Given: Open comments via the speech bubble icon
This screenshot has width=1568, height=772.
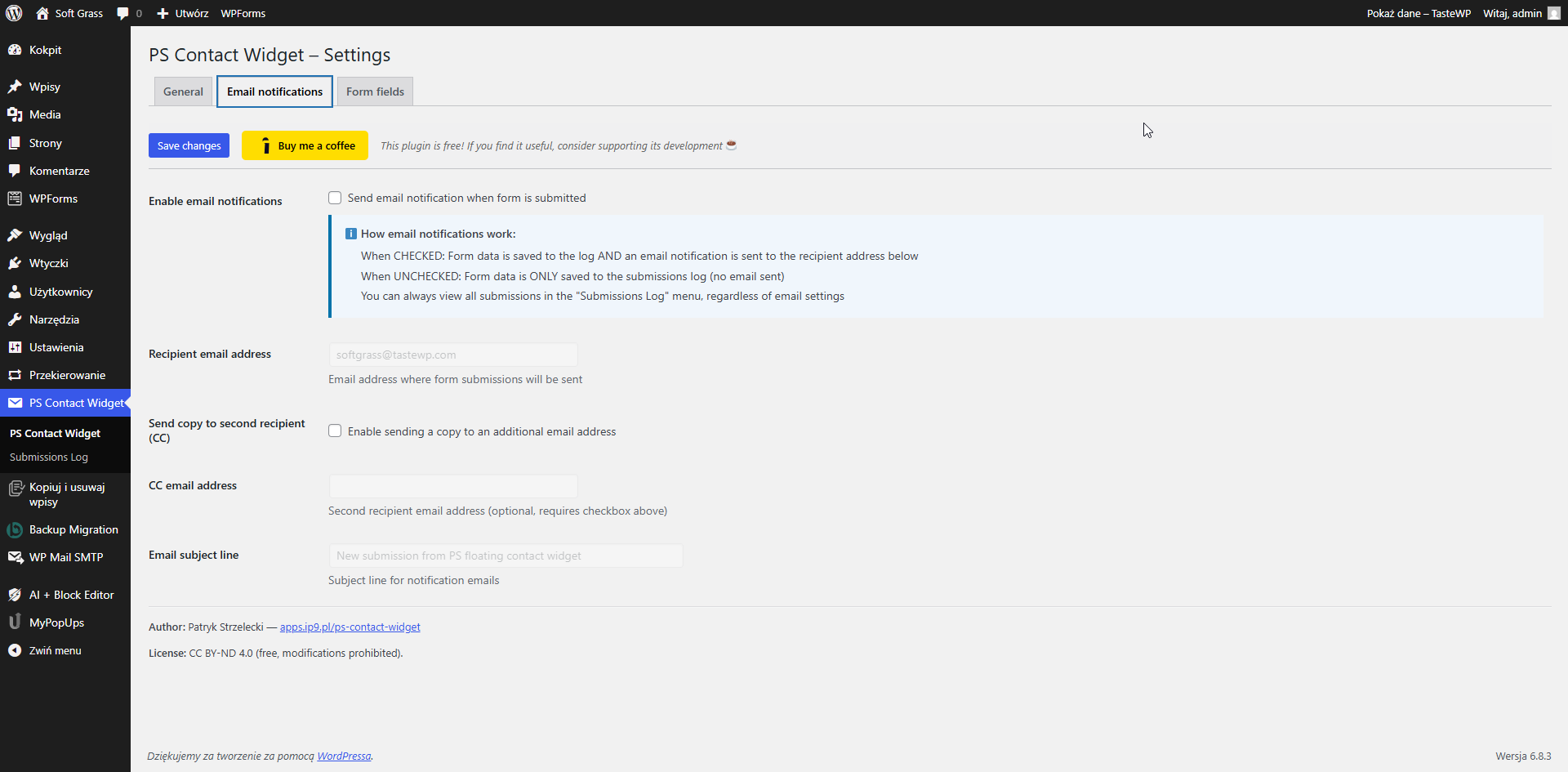Looking at the screenshot, I should pyautogui.click(x=123, y=13).
